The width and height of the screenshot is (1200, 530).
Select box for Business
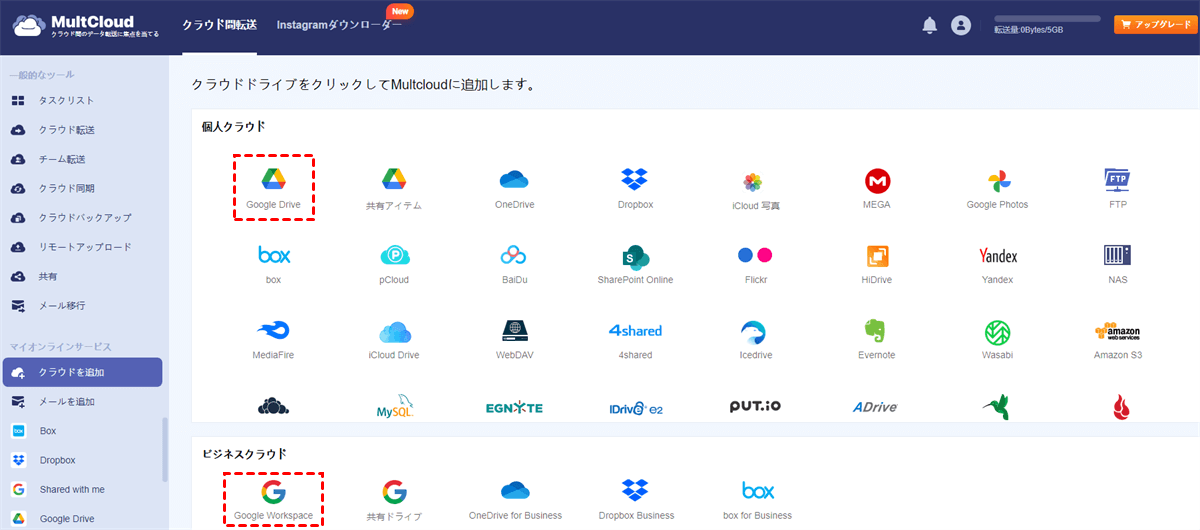click(758, 501)
